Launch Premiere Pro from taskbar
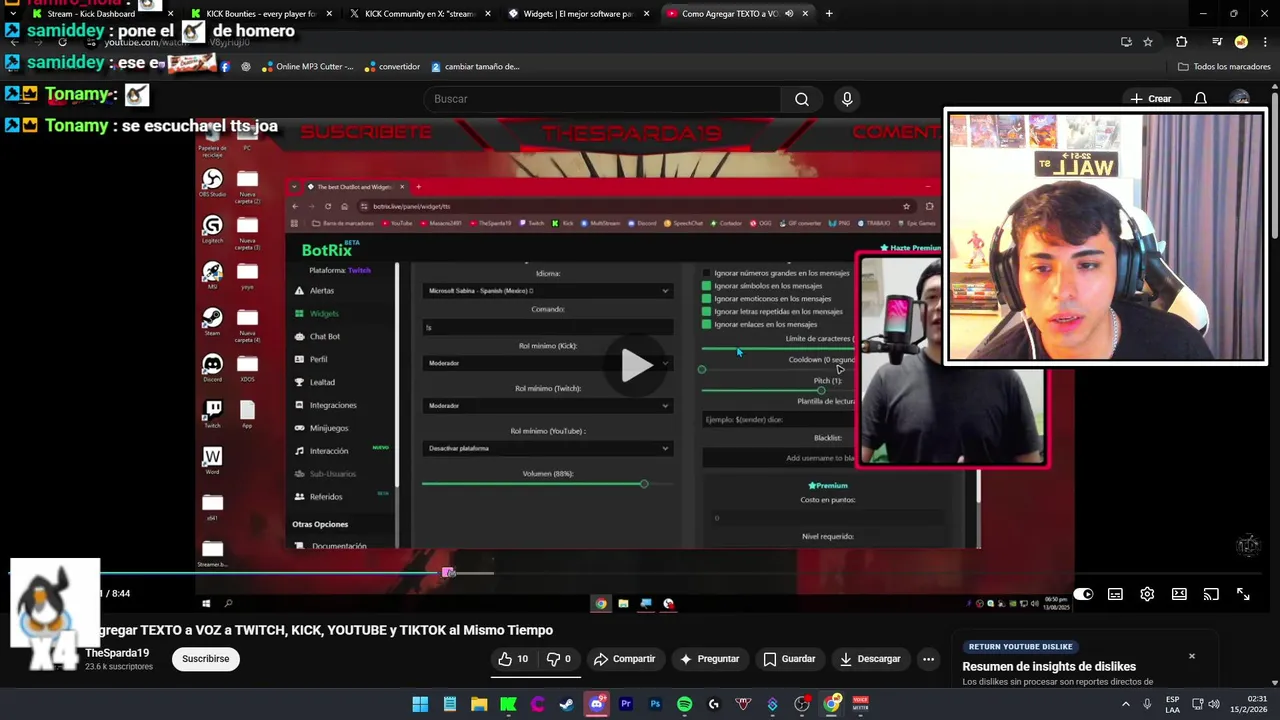Screen dimensions: 1280x720 click(x=626, y=704)
